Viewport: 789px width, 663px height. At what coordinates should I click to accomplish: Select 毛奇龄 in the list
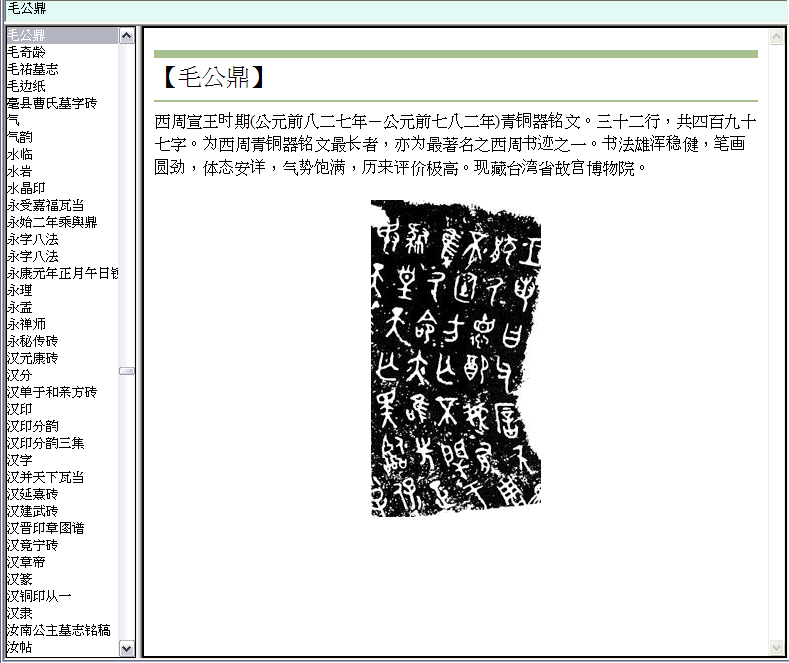pyautogui.click(x=26, y=52)
